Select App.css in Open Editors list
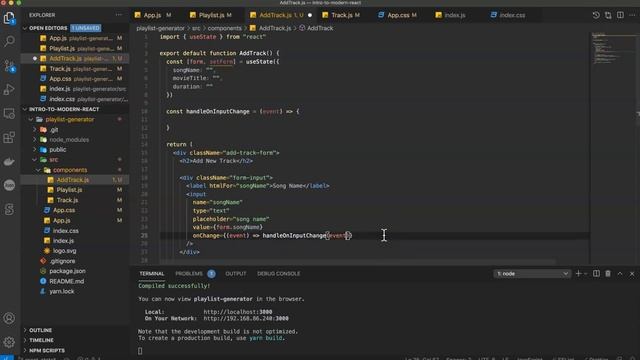The width and height of the screenshot is (640, 360). (x=76, y=79)
